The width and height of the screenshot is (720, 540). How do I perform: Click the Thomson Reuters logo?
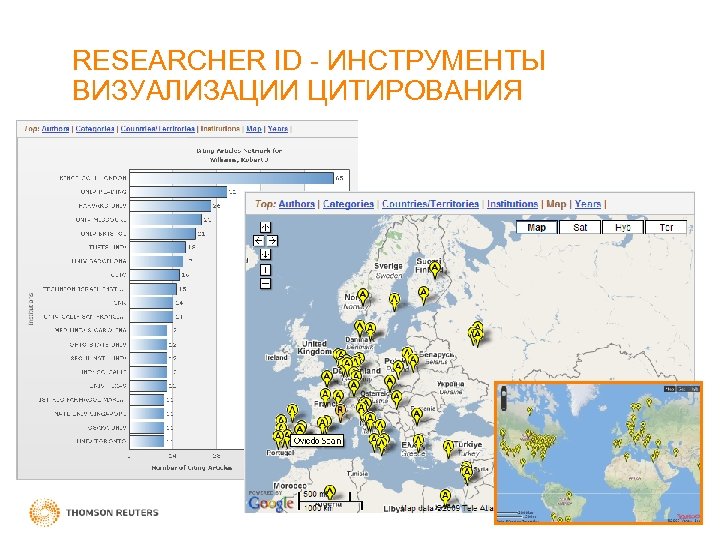pyautogui.click(x=94, y=512)
